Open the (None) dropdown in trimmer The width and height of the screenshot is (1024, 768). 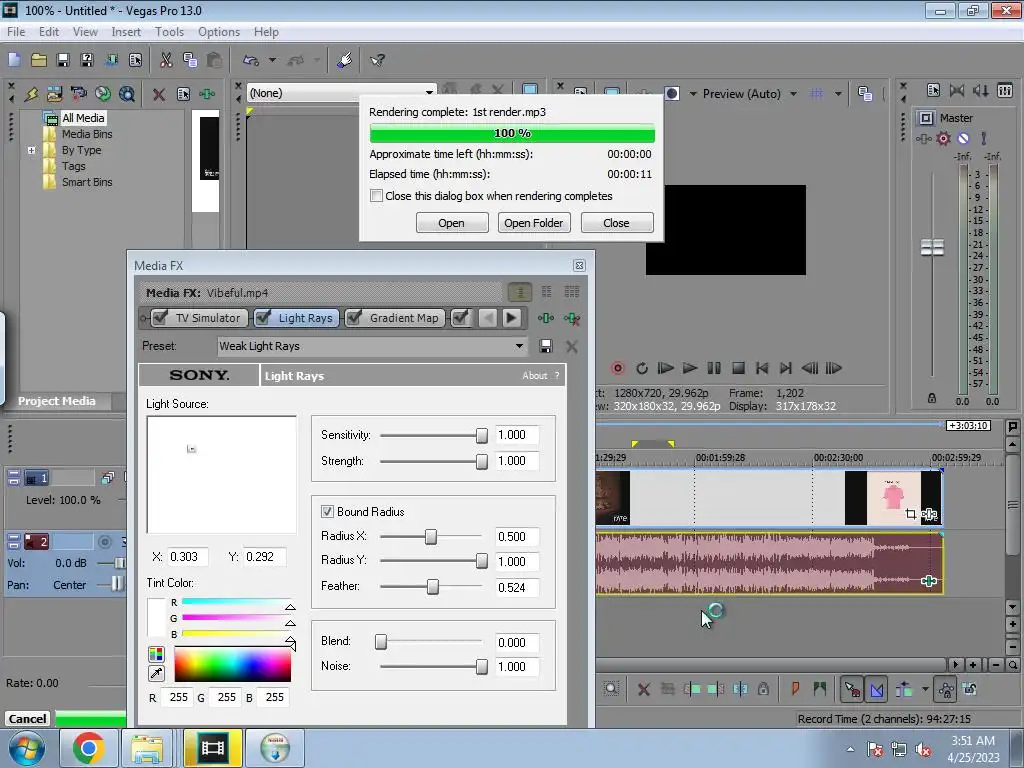pyautogui.click(x=429, y=93)
